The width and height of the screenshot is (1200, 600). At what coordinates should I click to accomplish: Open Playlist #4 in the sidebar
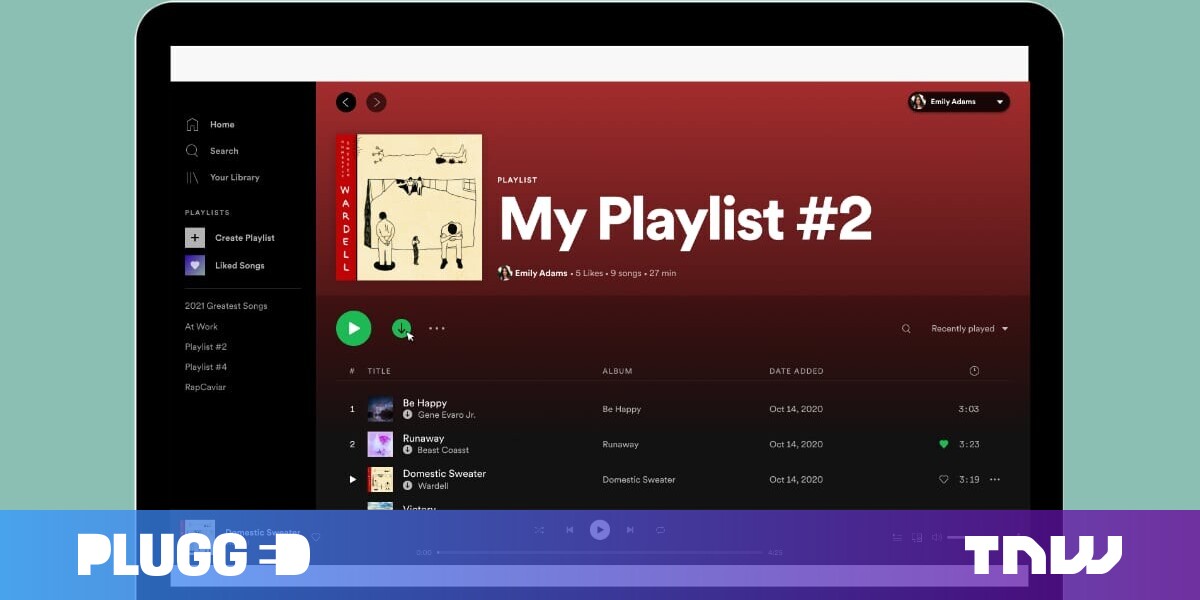[206, 367]
